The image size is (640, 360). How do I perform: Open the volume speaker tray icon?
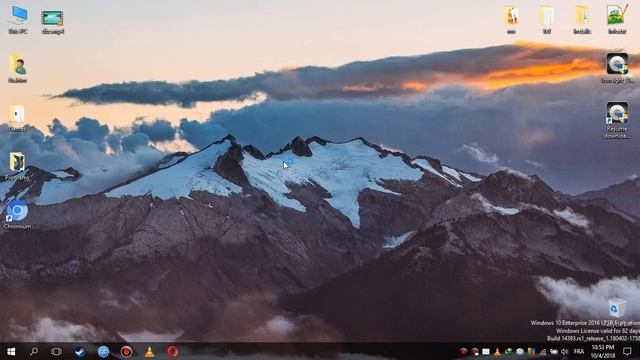pyautogui.click(x=565, y=351)
